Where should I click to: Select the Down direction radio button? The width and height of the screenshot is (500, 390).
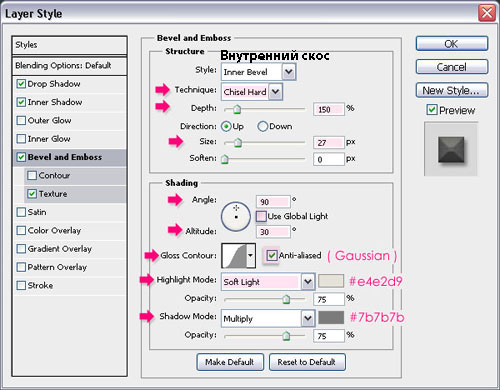[263, 127]
